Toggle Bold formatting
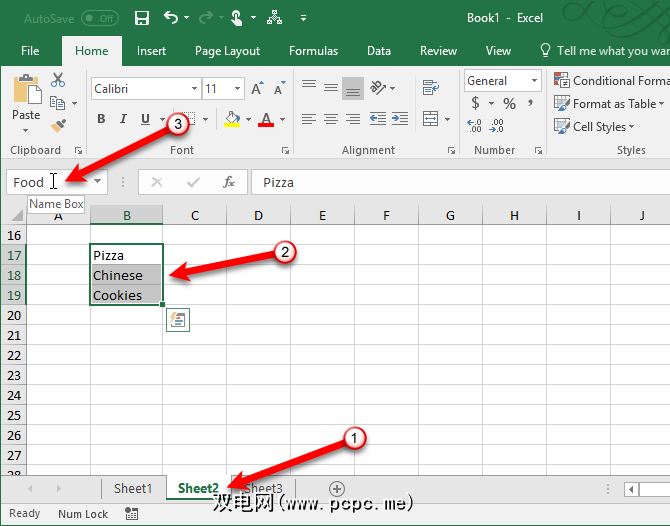Viewport: 670px width, 526px height. coord(101,120)
